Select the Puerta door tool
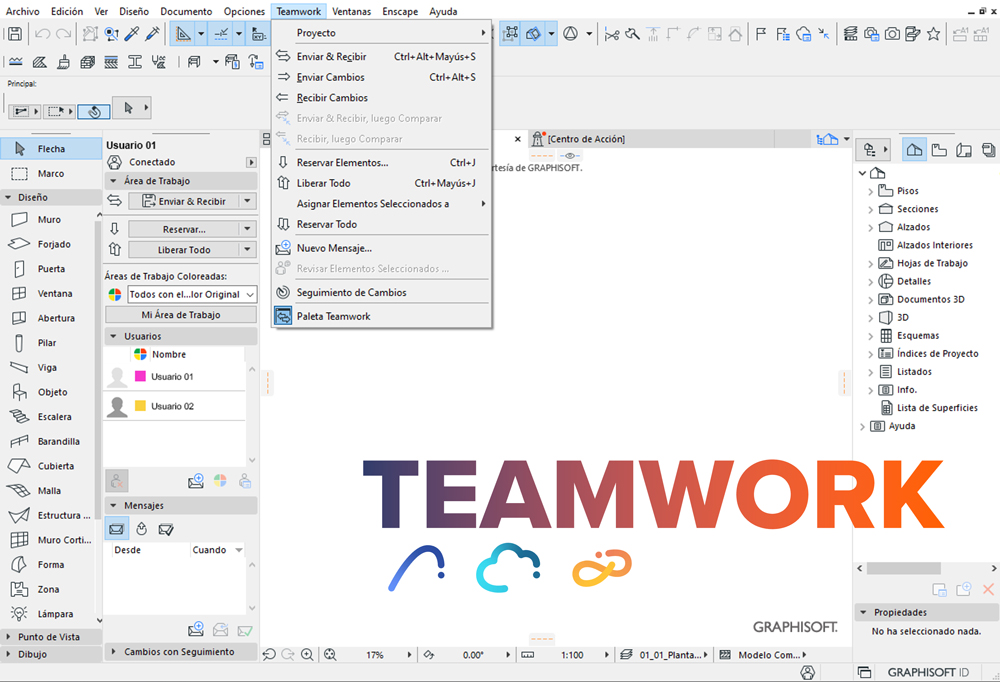Image resolution: width=1000 pixels, height=682 pixels. point(50,269)
